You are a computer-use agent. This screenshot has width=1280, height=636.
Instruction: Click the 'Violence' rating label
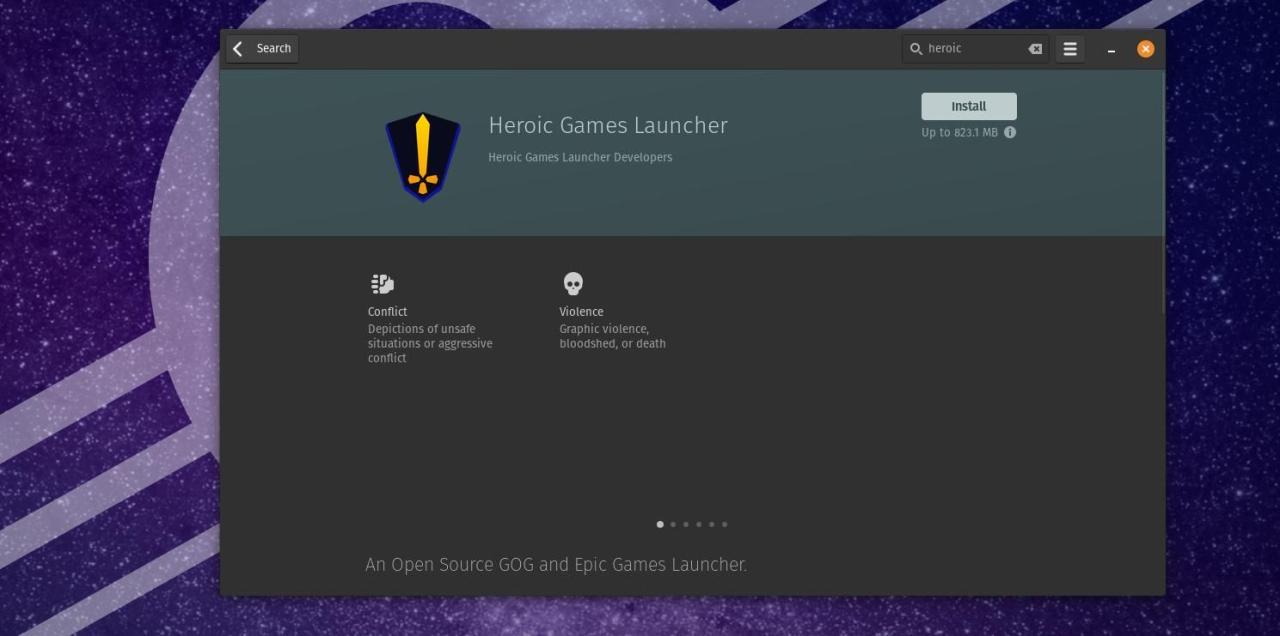[x=581, y=311]
